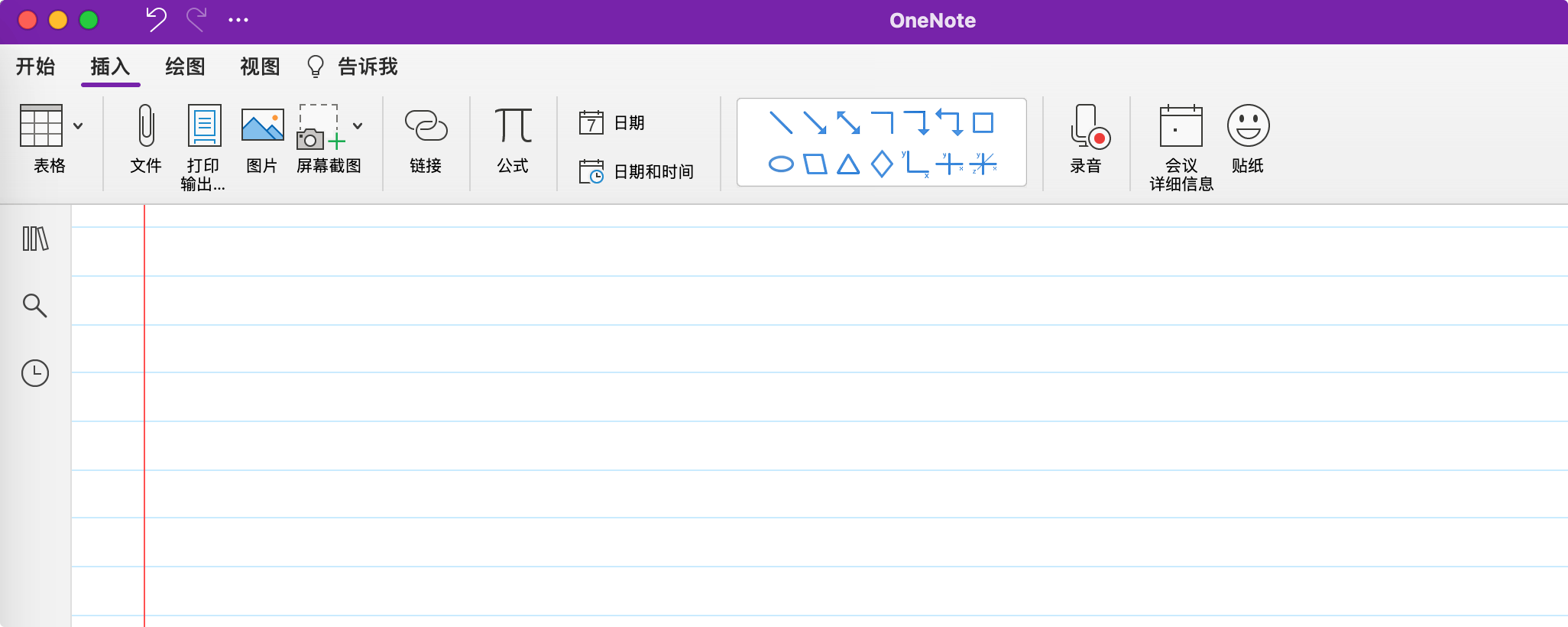Select the straight line shape
The width and height of the screenshot is (1568, 627).
(781, 122)
